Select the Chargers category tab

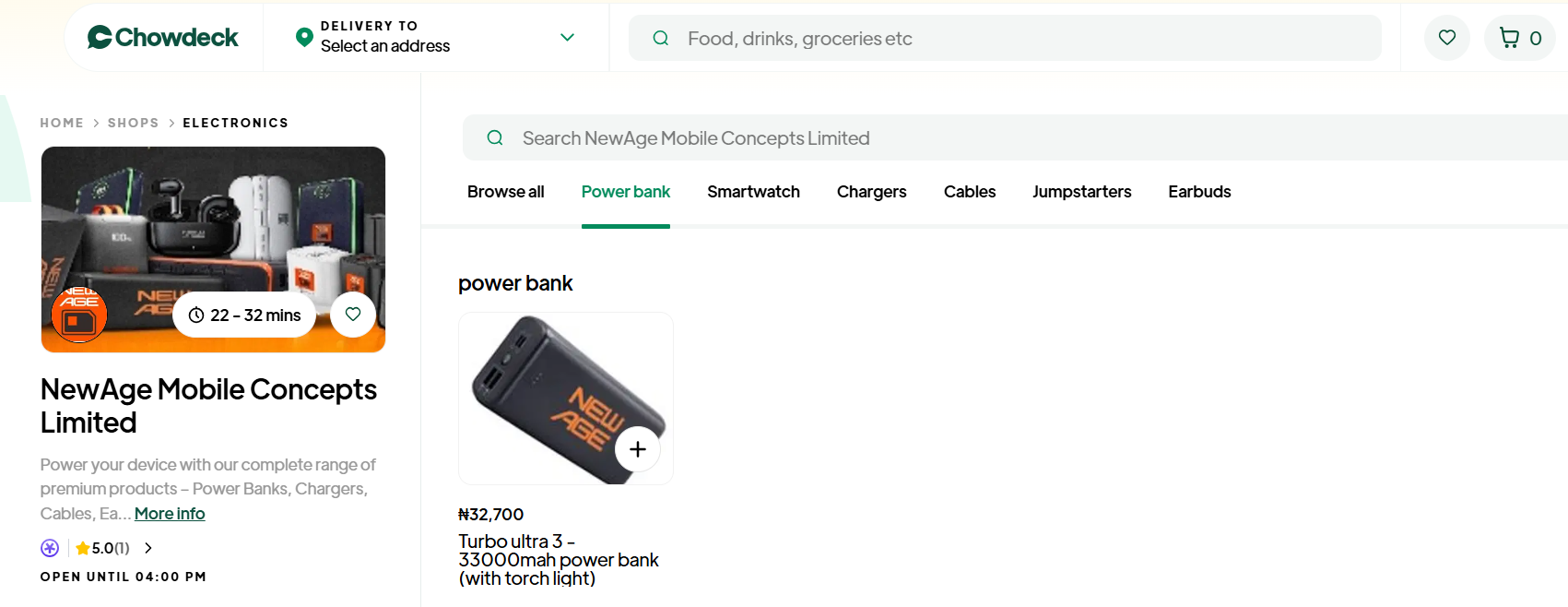click(x=871, y=192)
